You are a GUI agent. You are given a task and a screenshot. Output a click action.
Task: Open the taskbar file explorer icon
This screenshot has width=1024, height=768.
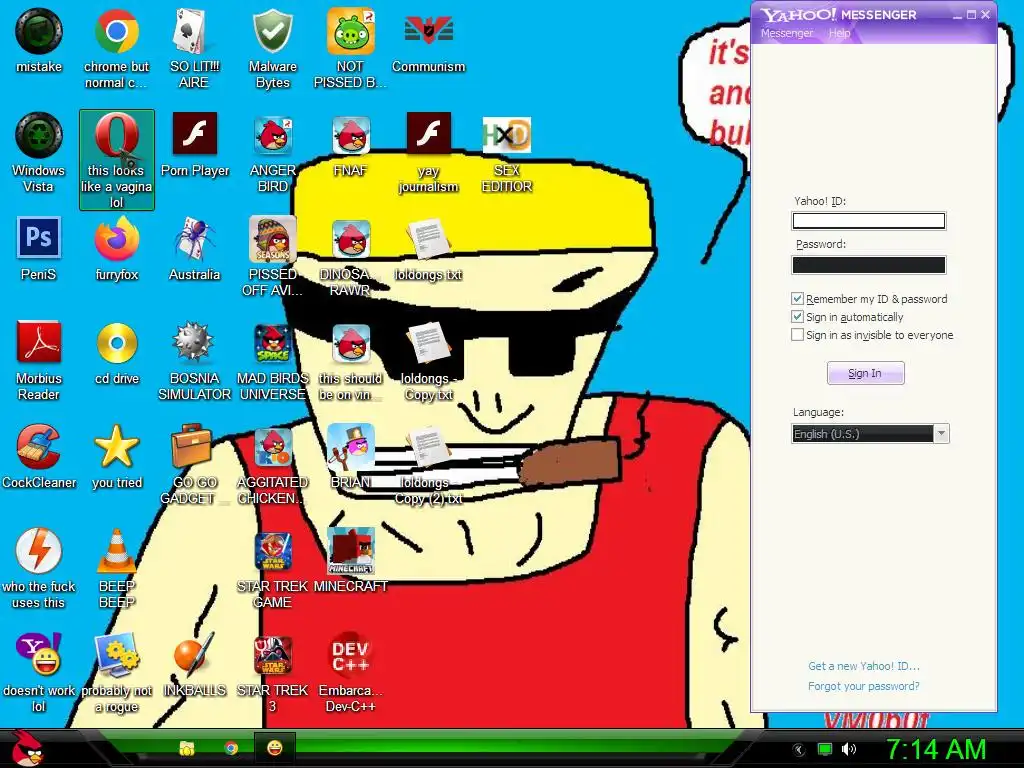coord(187,748)
